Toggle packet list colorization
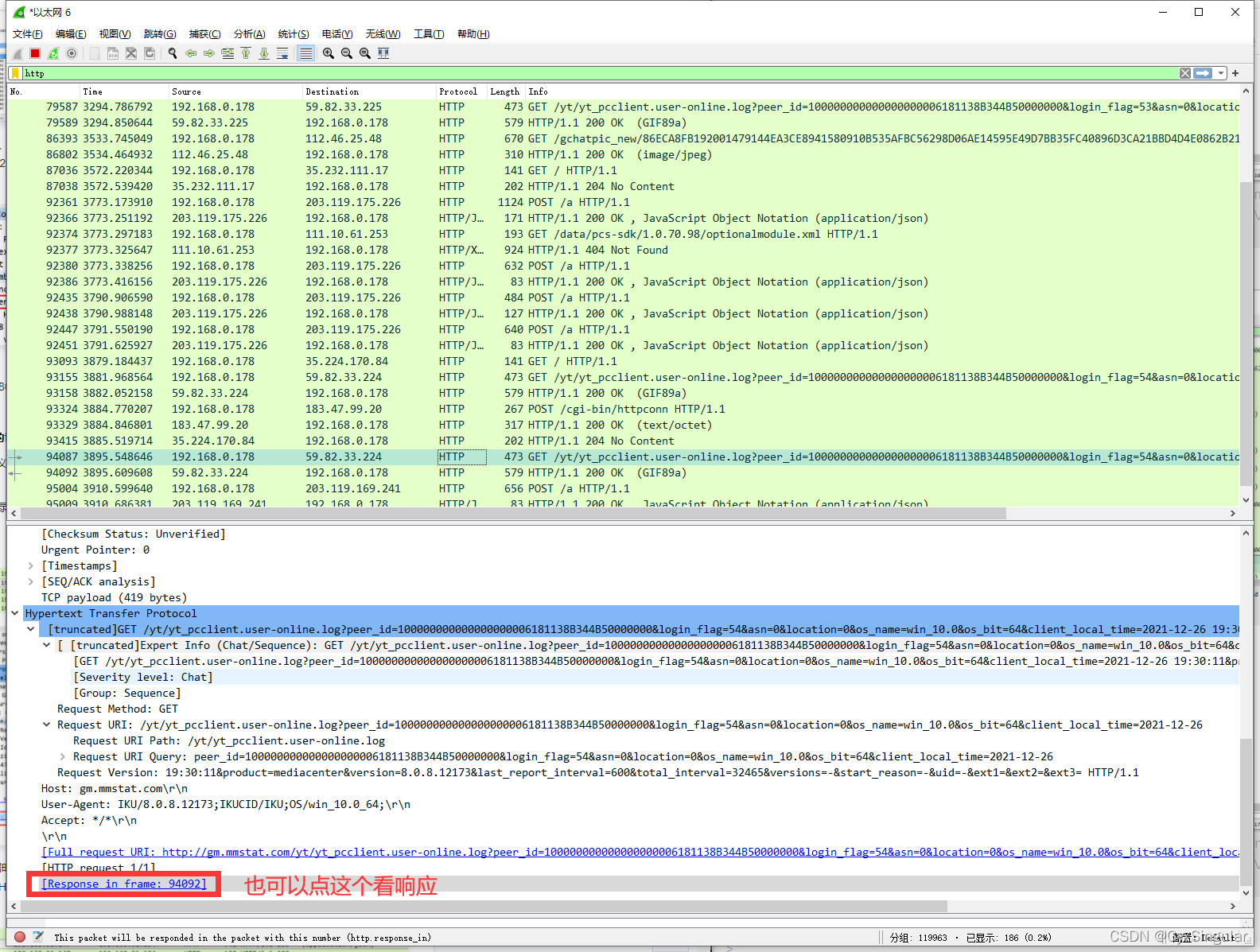 [x=305, y=53]
